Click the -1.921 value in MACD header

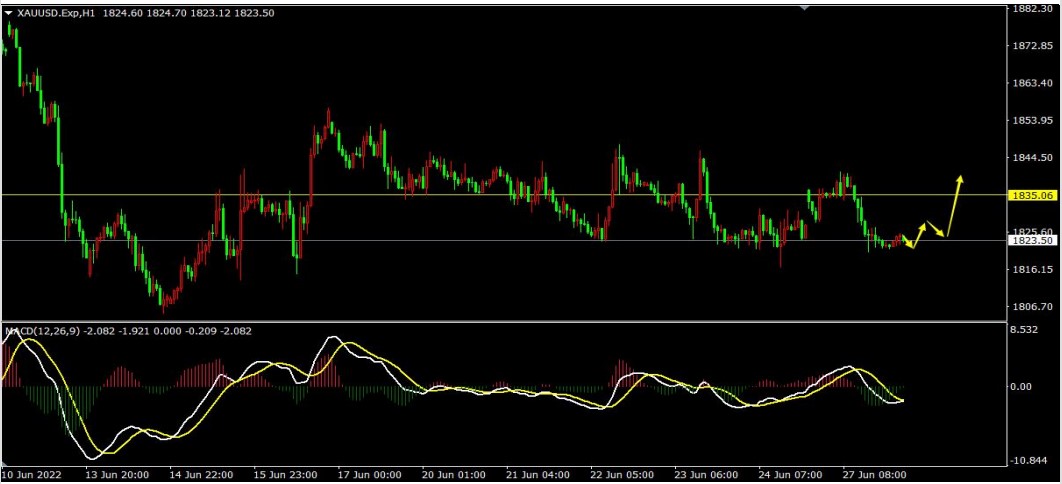[x=132, y=331]
